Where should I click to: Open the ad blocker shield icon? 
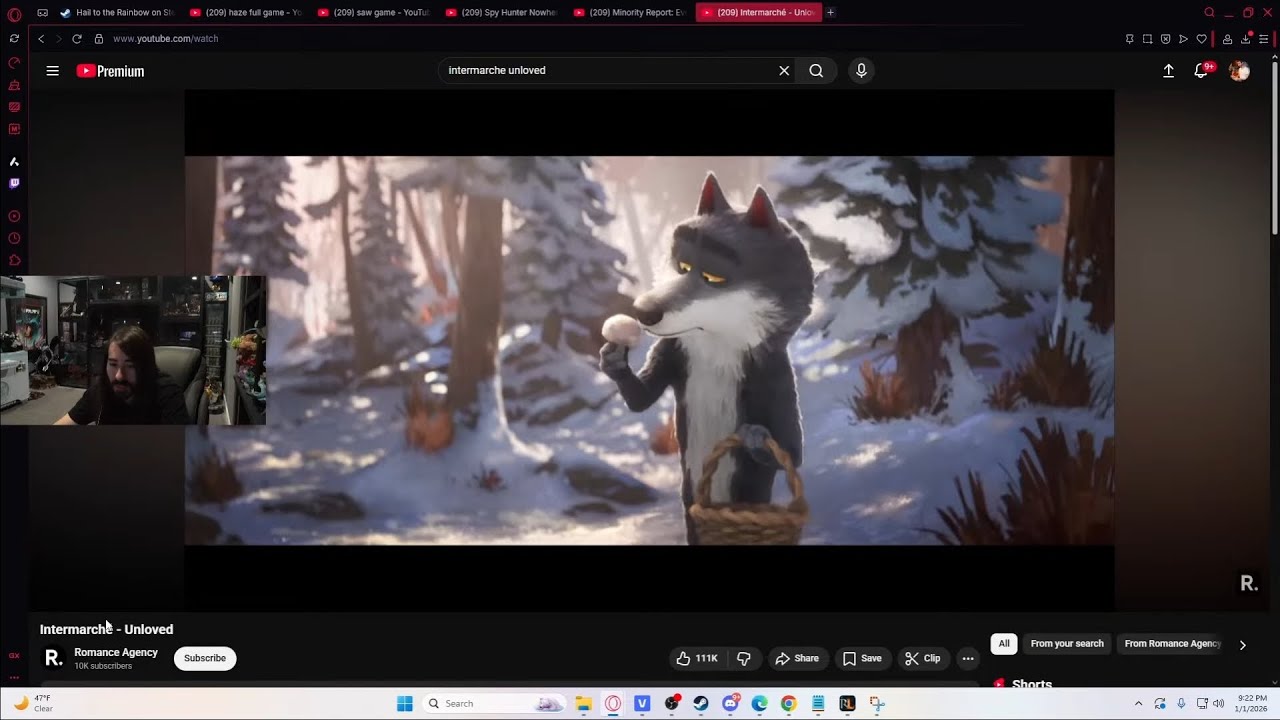[x=1165, y=39]
